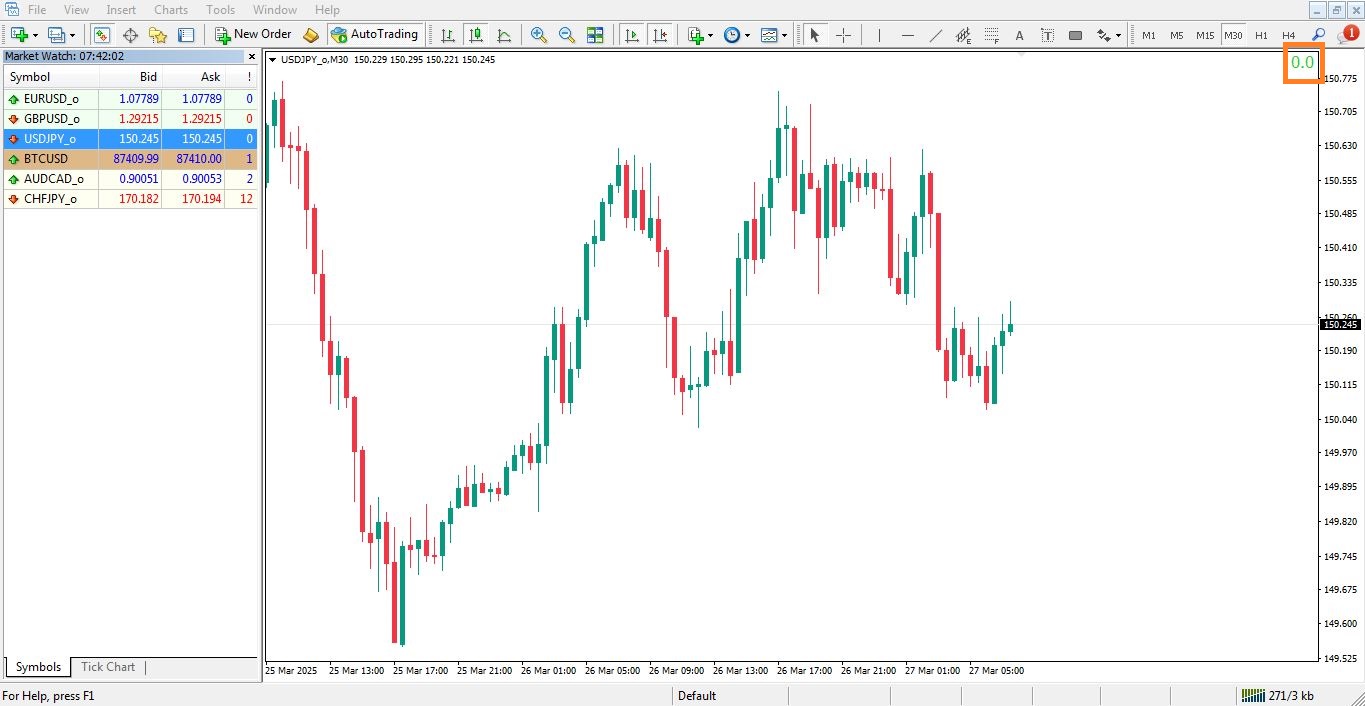Image resolution: width=1365 pixels, height=706 pixels.
Task: Select the AUDCAD_o row
Action: (130, 179)
